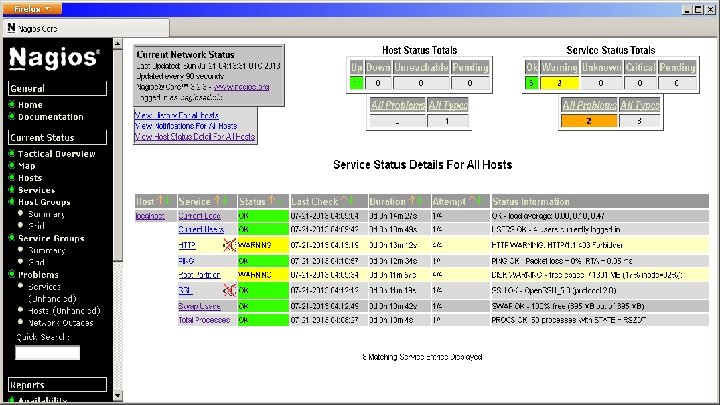This screenshot has height=405, width=720.
Task: Click the Warning header in Service Status Totals
Action: (x=559, y=67)
